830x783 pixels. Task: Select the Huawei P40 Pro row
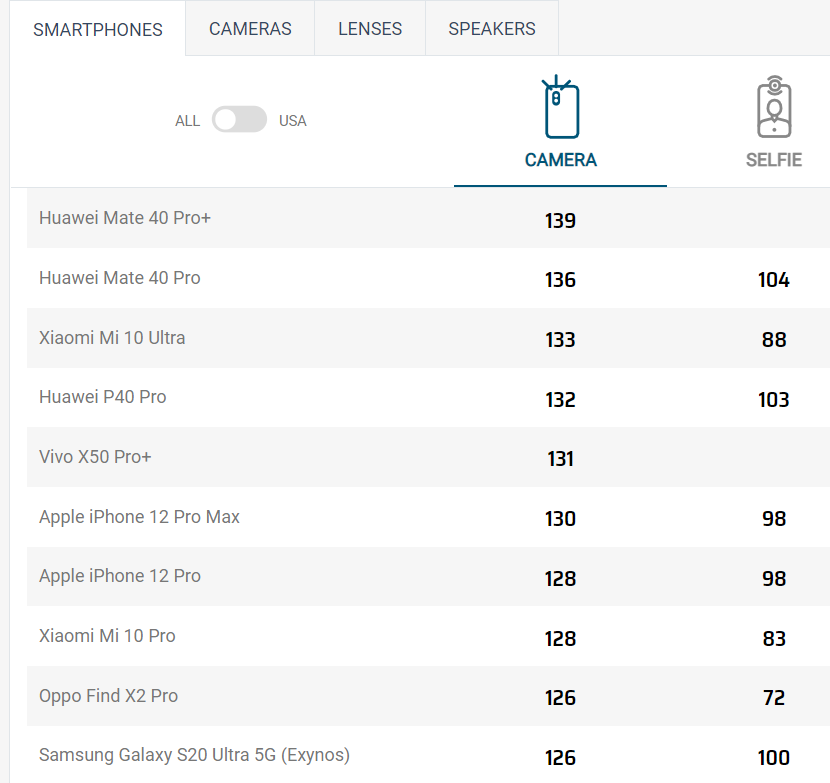click(x=103, y=397)
